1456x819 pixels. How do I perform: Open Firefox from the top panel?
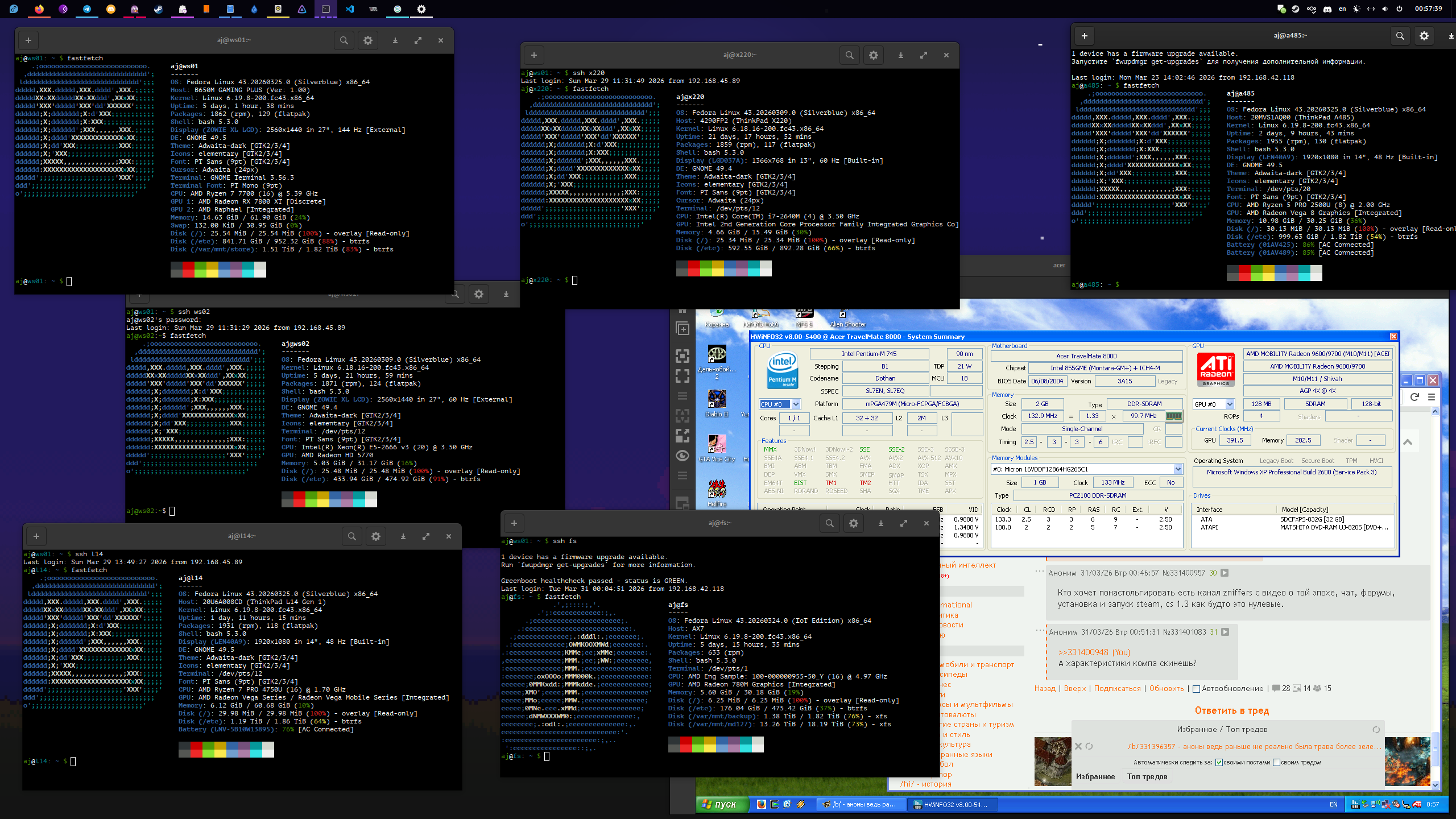coord(39,9)
